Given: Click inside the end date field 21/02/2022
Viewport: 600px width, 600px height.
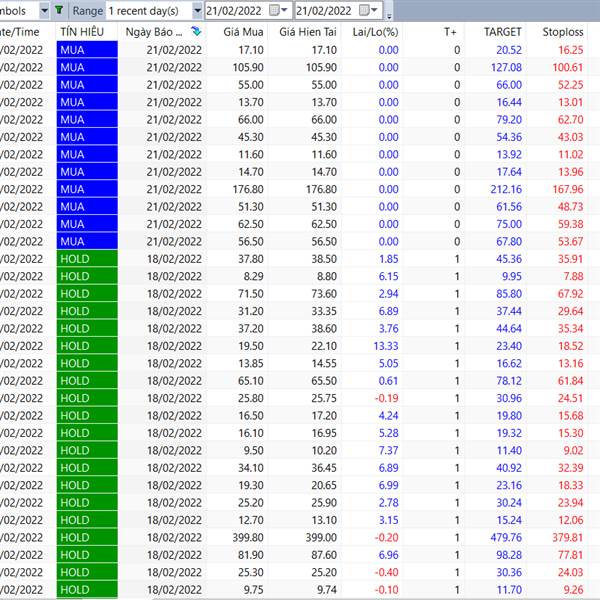Looking at the screenshot, I should [326, 10].
